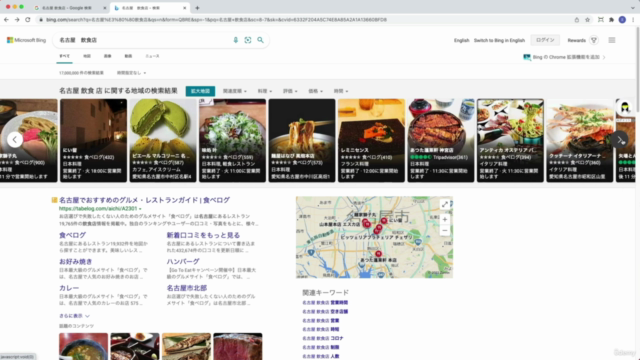
Task: Open the 料理 cuisine filter dropdown
Action: pos(264,91)
